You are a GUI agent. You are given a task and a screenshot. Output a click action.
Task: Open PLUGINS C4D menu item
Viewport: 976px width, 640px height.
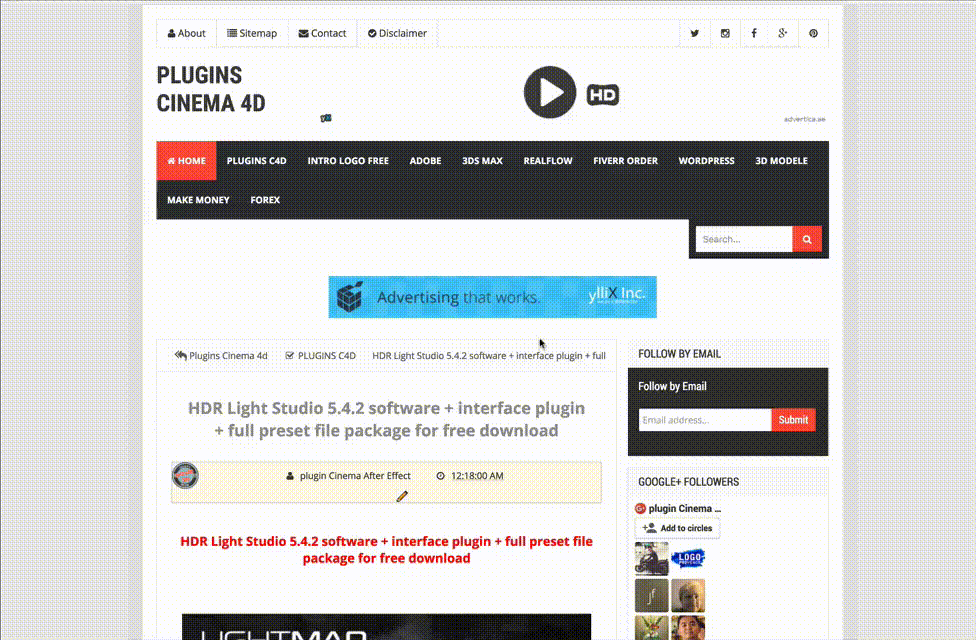(256, 161)
